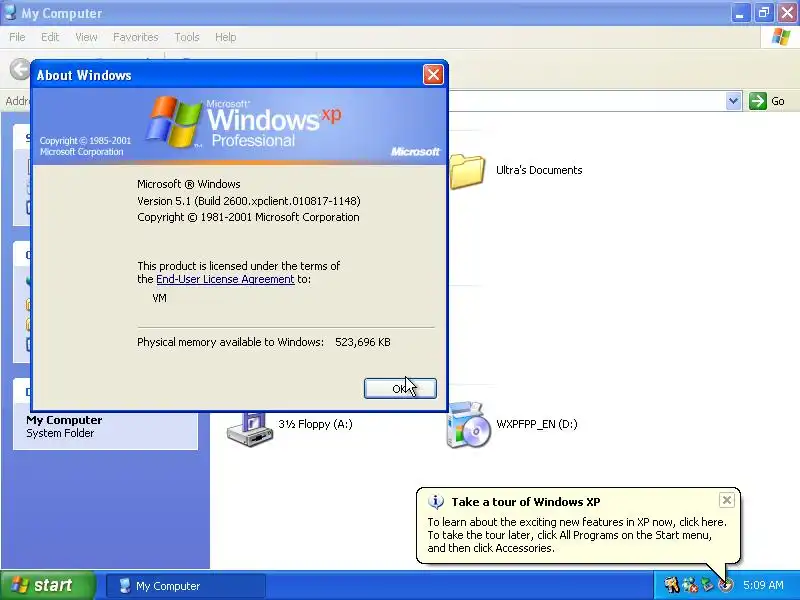Click the My Computer heading in Details pane
This screenshot has width=800, height=600.
[x=64, y=420]
